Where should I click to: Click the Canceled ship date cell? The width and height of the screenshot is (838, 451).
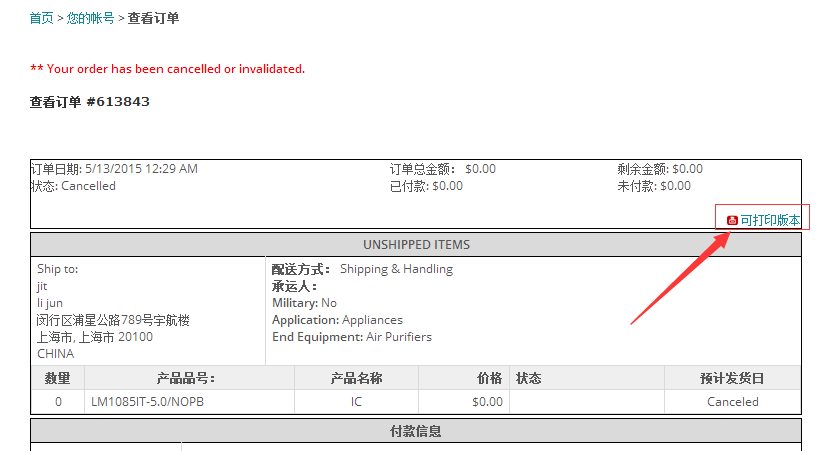(732, 402)
